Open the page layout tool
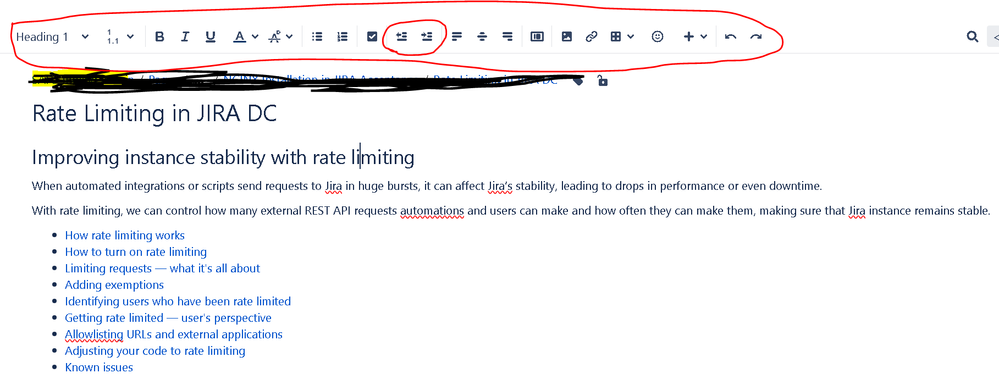Image resolution: width=999 pixels, height=377 pixels. [x=537, y=37]
